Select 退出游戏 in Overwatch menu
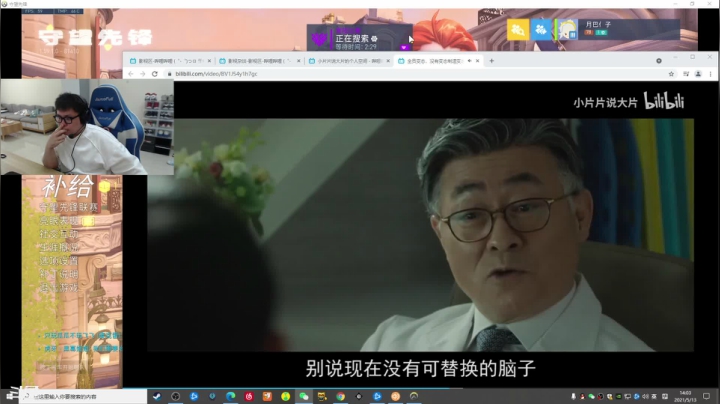This screenshot has width=720, height=404. click(59, 287)
